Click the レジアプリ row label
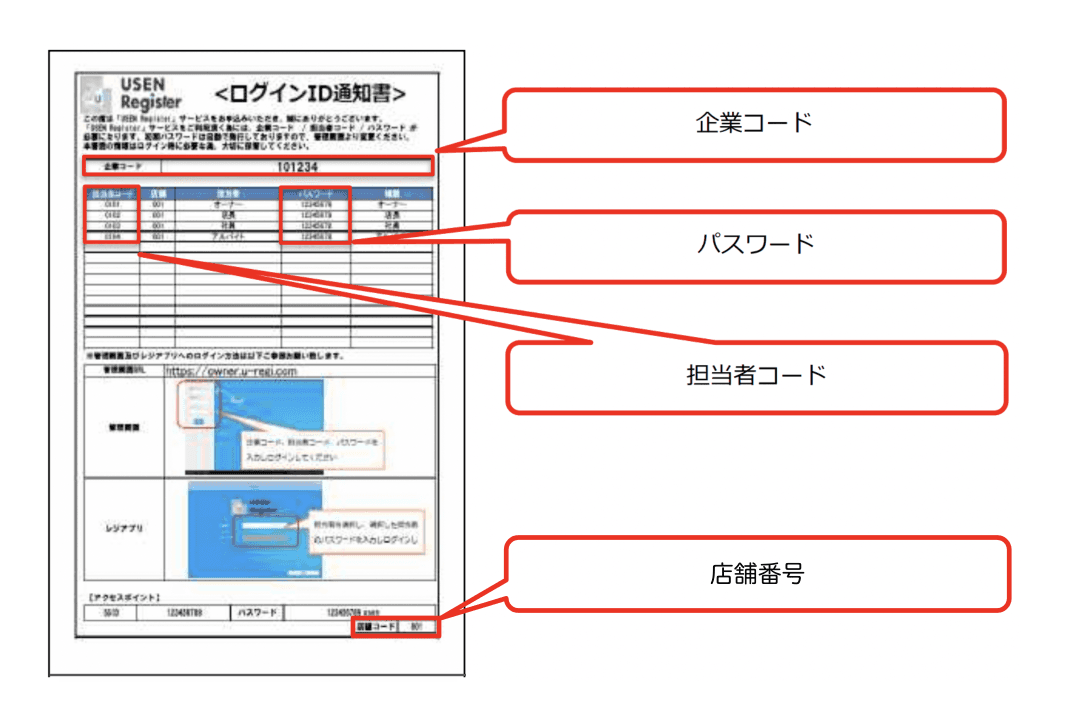The height and width of the screenshot is (725, 1069). pos(124,529)
